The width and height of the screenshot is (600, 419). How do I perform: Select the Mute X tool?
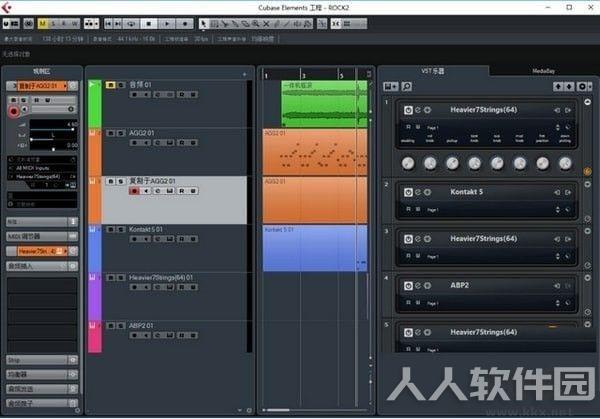point(266,24)
